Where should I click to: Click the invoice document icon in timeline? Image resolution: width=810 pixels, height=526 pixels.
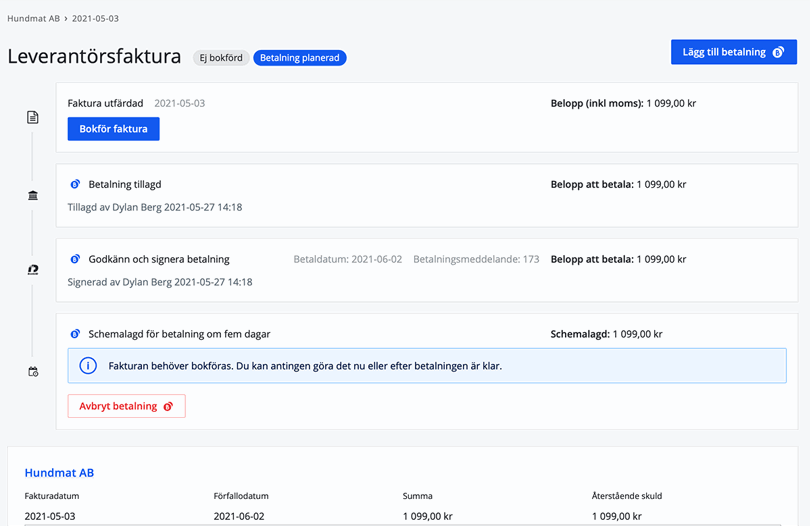click(33, 117)
